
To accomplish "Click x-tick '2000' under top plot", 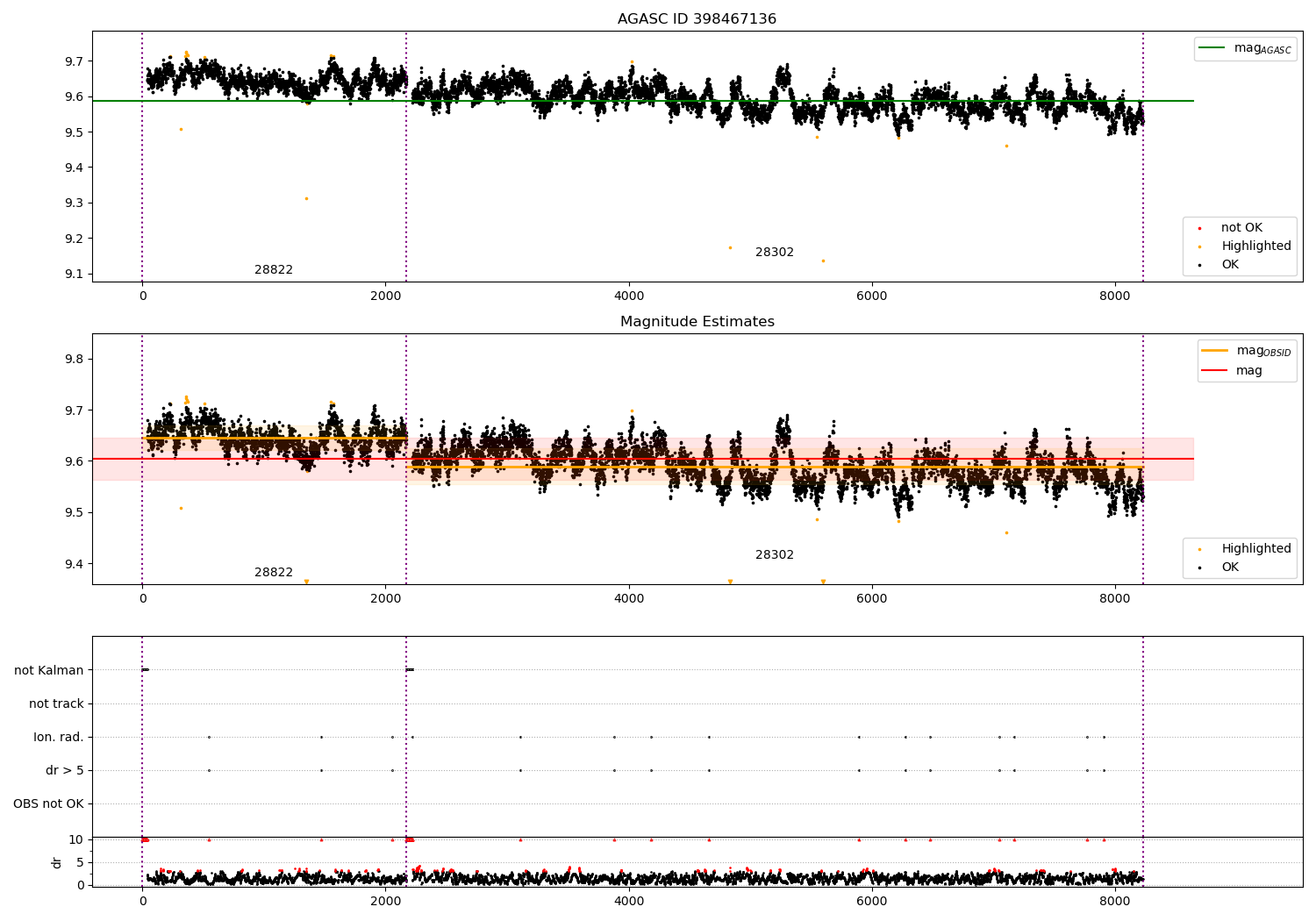I will click(386, 296).
